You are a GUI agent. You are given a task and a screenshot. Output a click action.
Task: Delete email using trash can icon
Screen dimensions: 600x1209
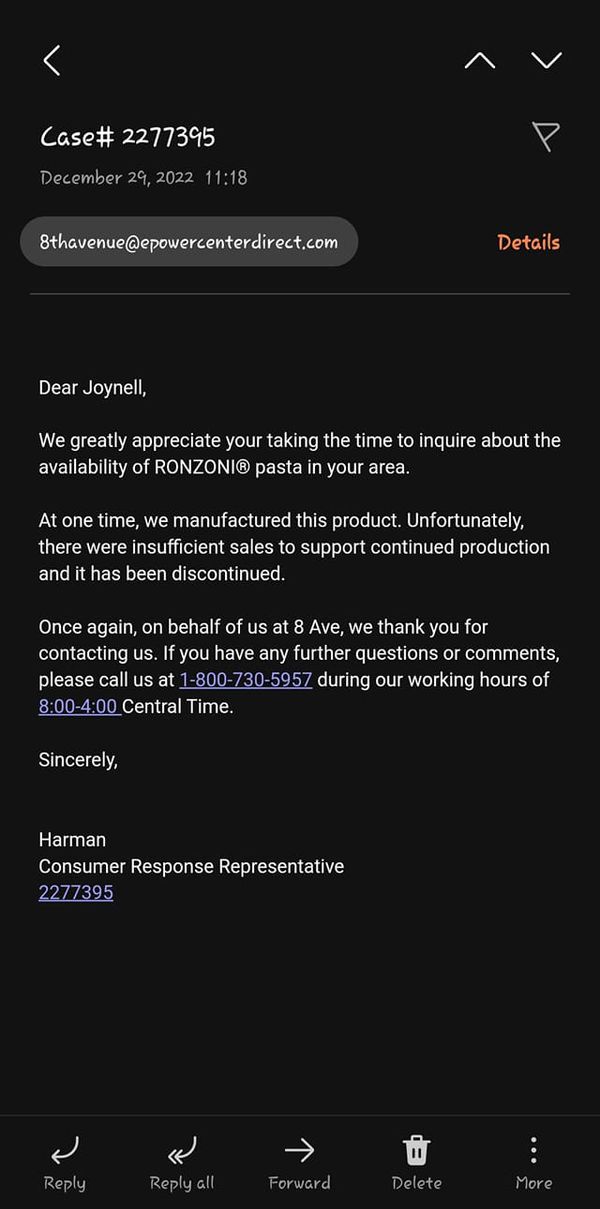[x=416, y=1150]
